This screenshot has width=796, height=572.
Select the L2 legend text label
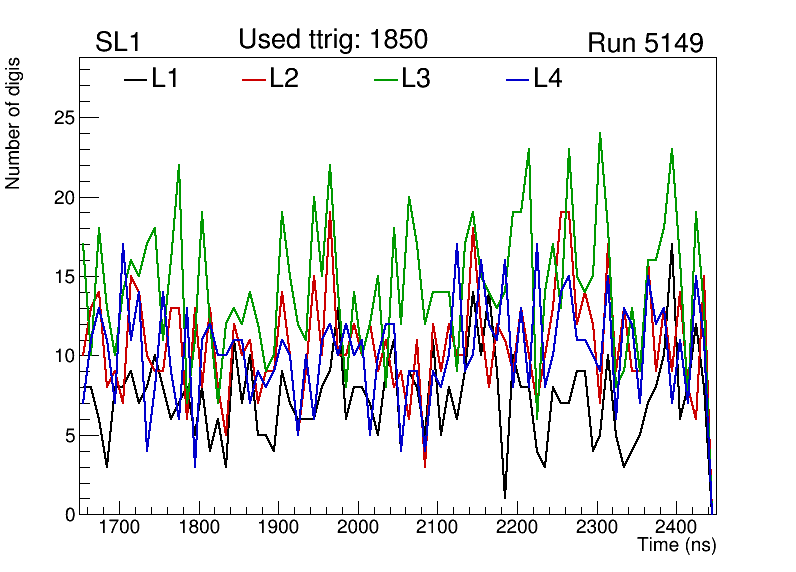coord(284,79)
